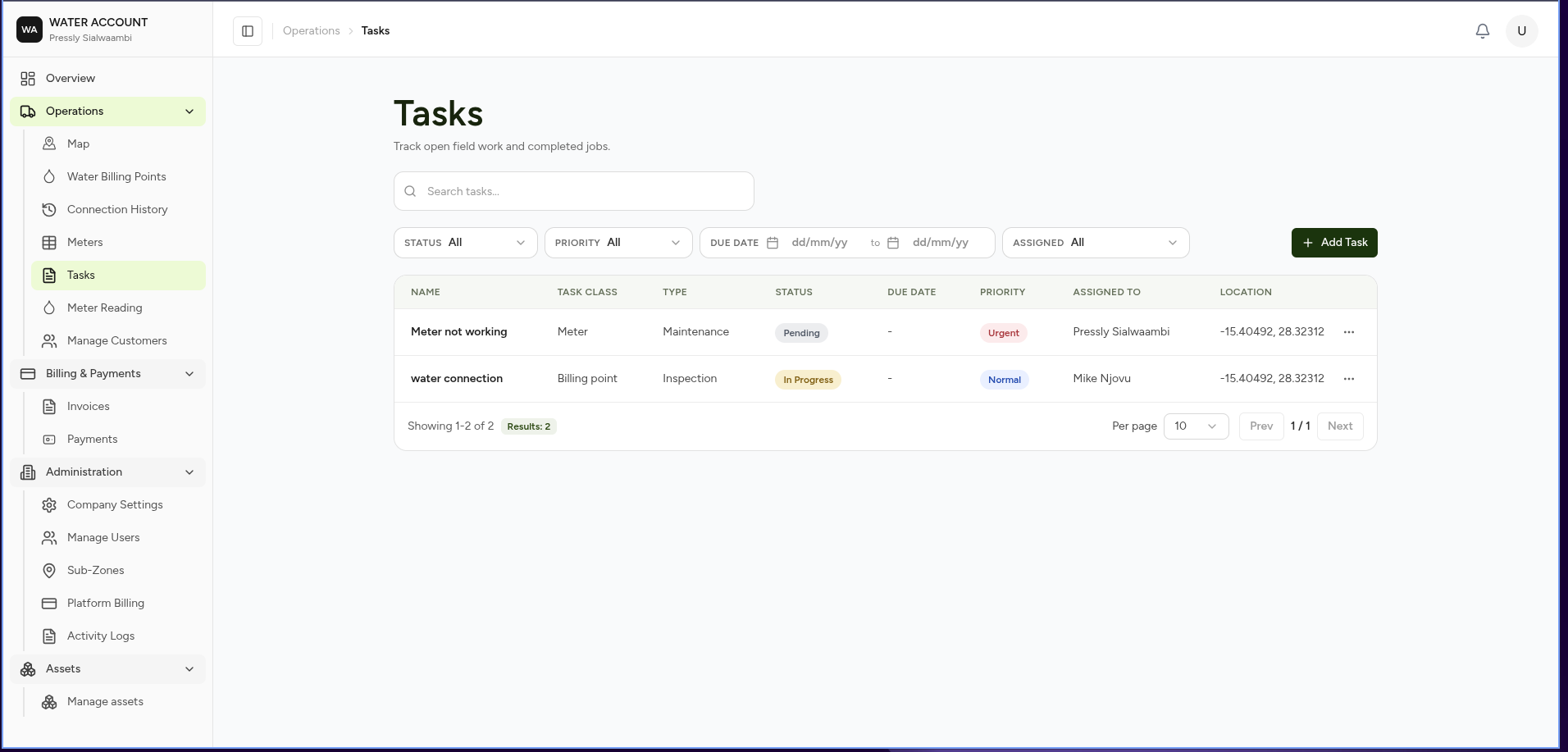Image resolution: width=1568 pixels, height=752 pixels.
Task: Click the start due date dd/mm/yy field
Action: 820,243
